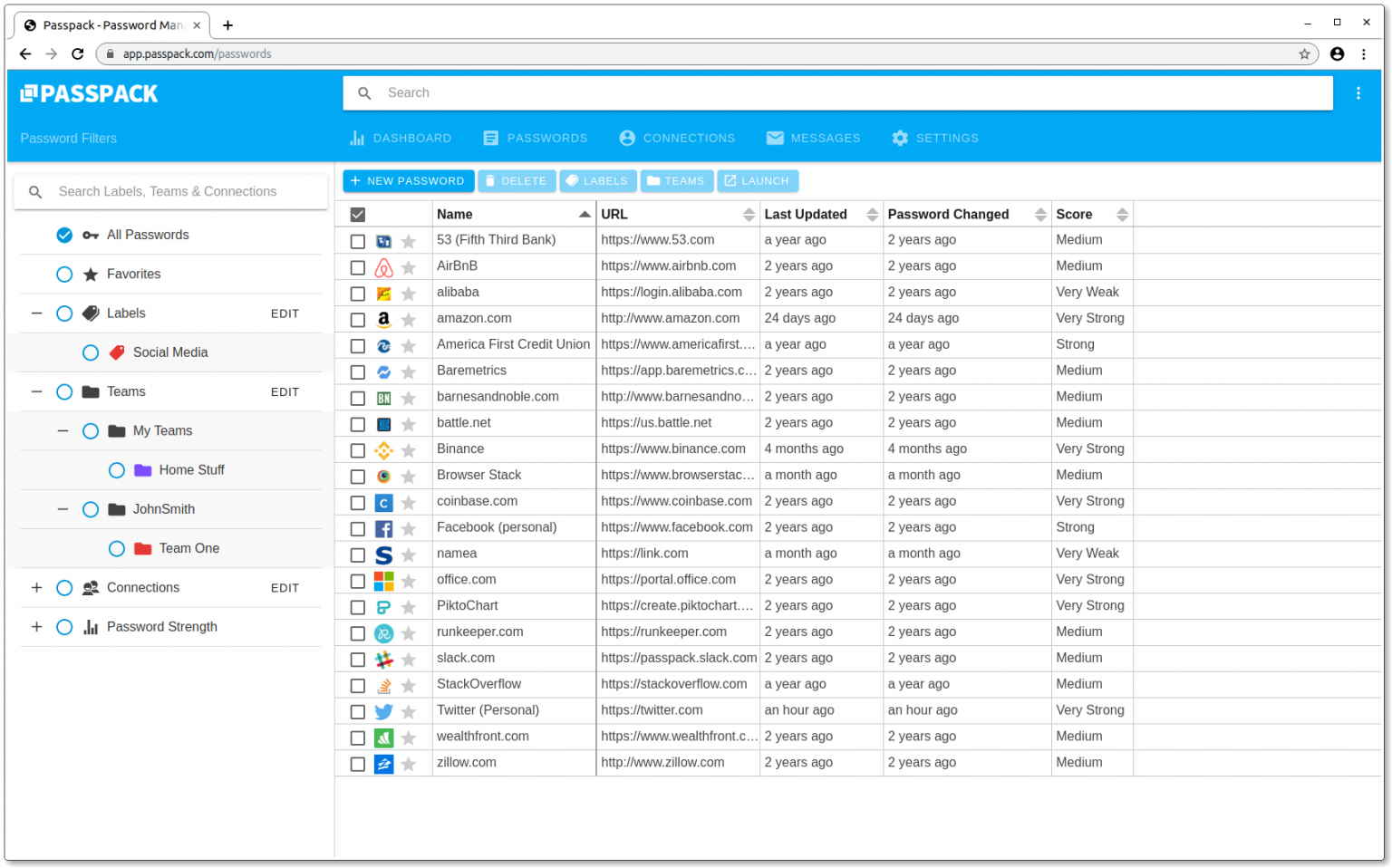Click the Twitter icon in the Twitter (Personal) row
1392x868 pixels.
(x=383, y=711)
